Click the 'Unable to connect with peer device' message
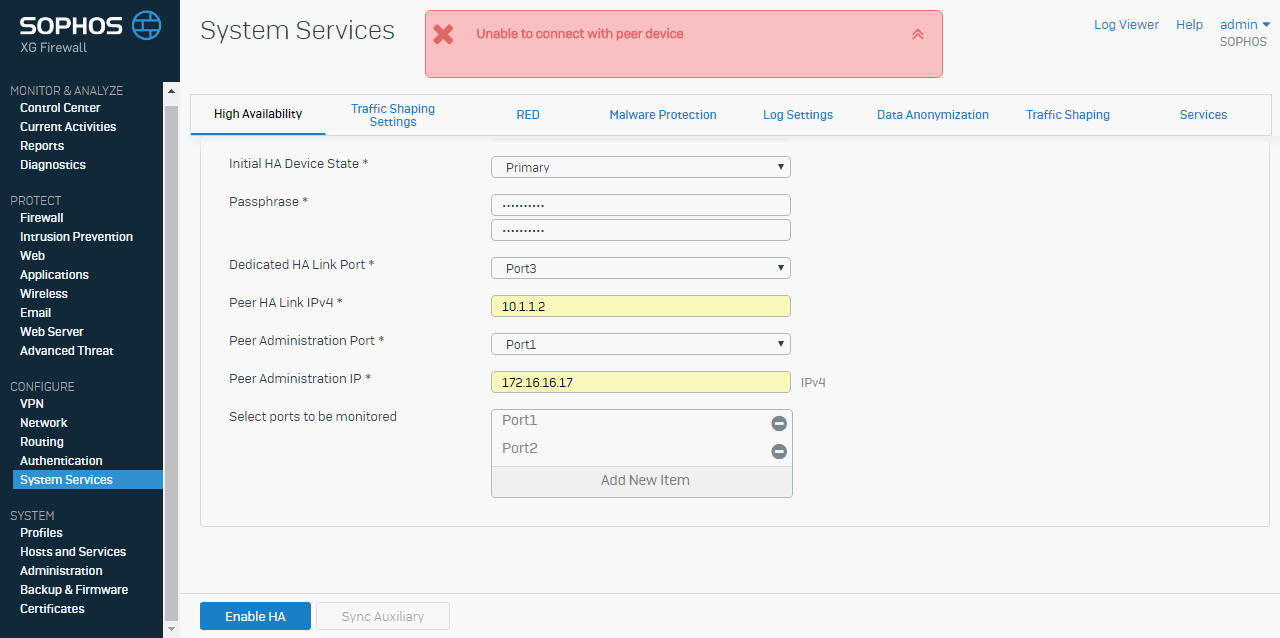This screenshot has width=1280, height=638. click(580, 34)
